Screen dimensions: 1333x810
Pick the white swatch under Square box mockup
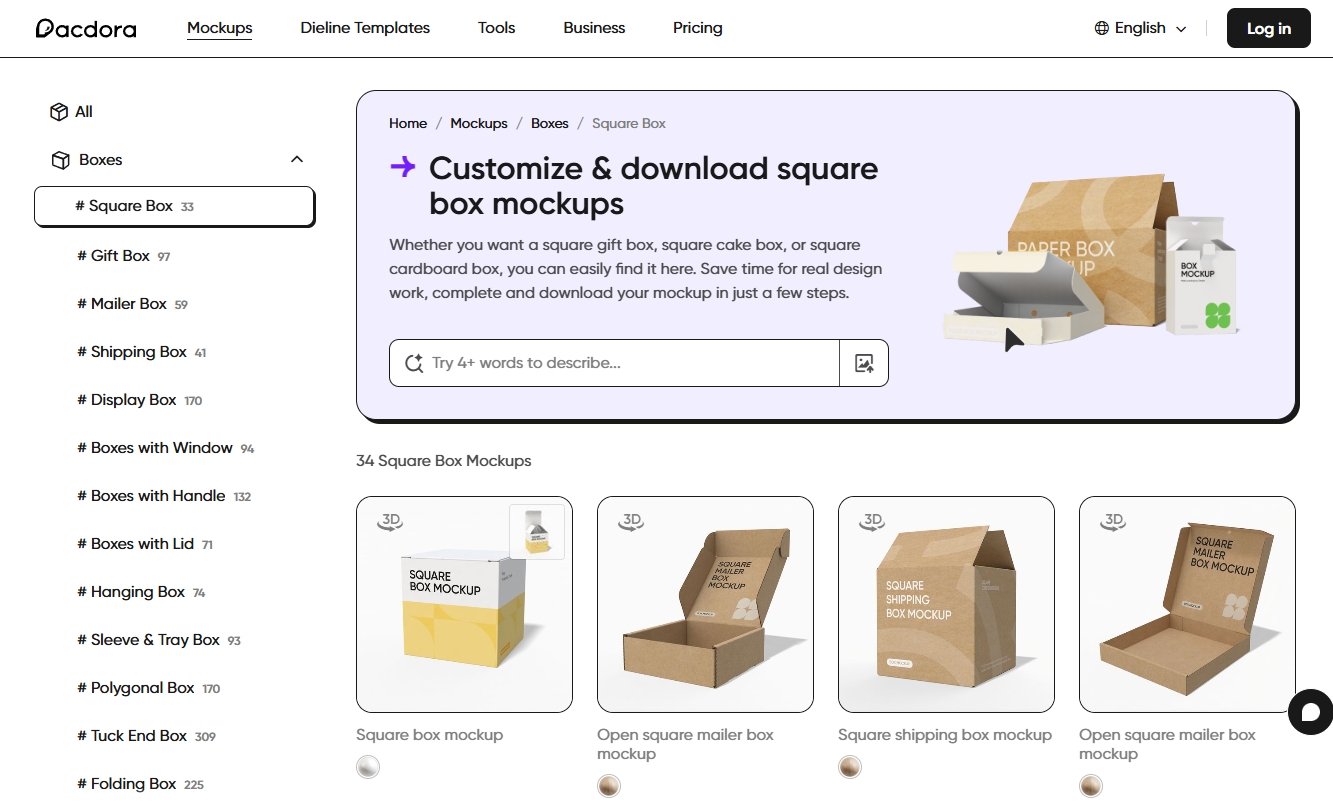[368, 767]
